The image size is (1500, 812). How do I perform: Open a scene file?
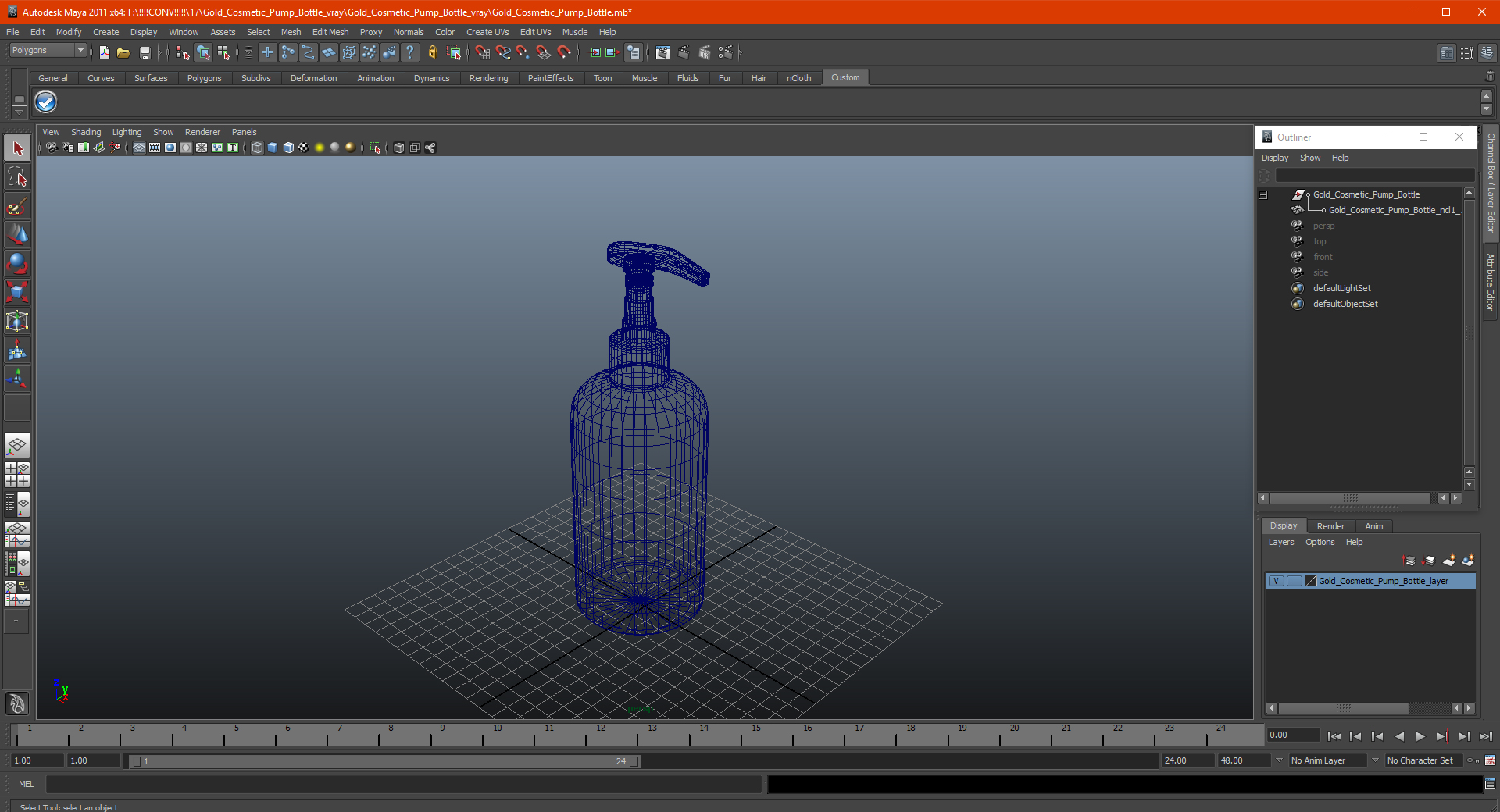pyautogui.click(x=123, y=52)
